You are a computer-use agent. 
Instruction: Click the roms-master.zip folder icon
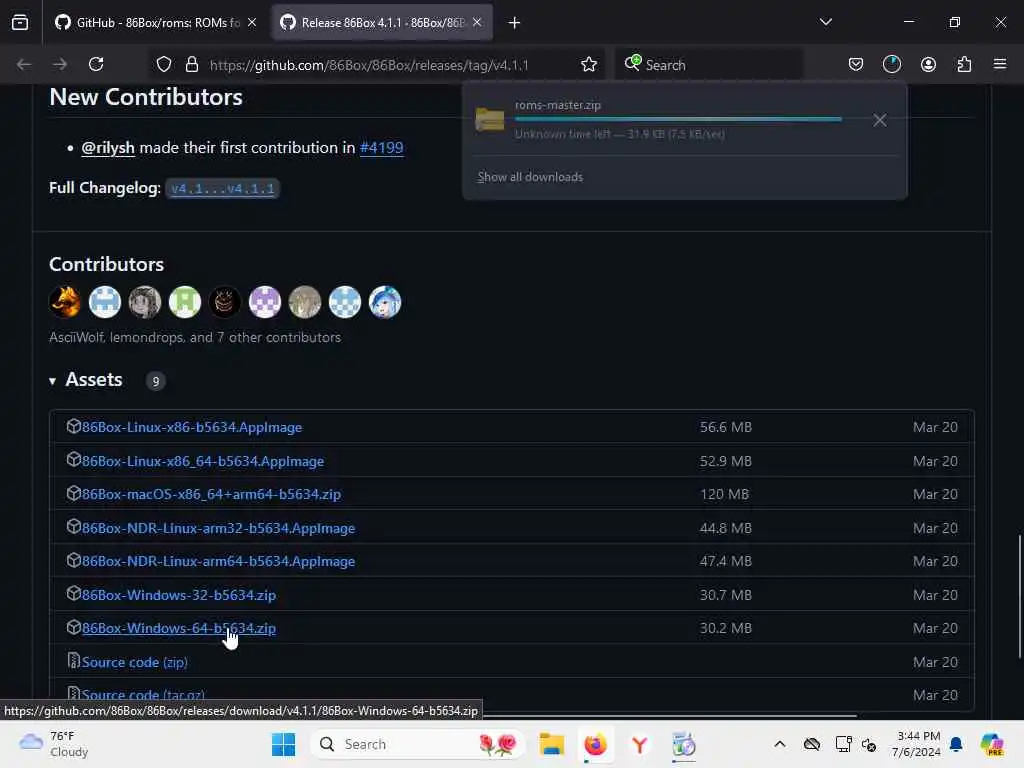pyautogui.click(x=490, y=119)
